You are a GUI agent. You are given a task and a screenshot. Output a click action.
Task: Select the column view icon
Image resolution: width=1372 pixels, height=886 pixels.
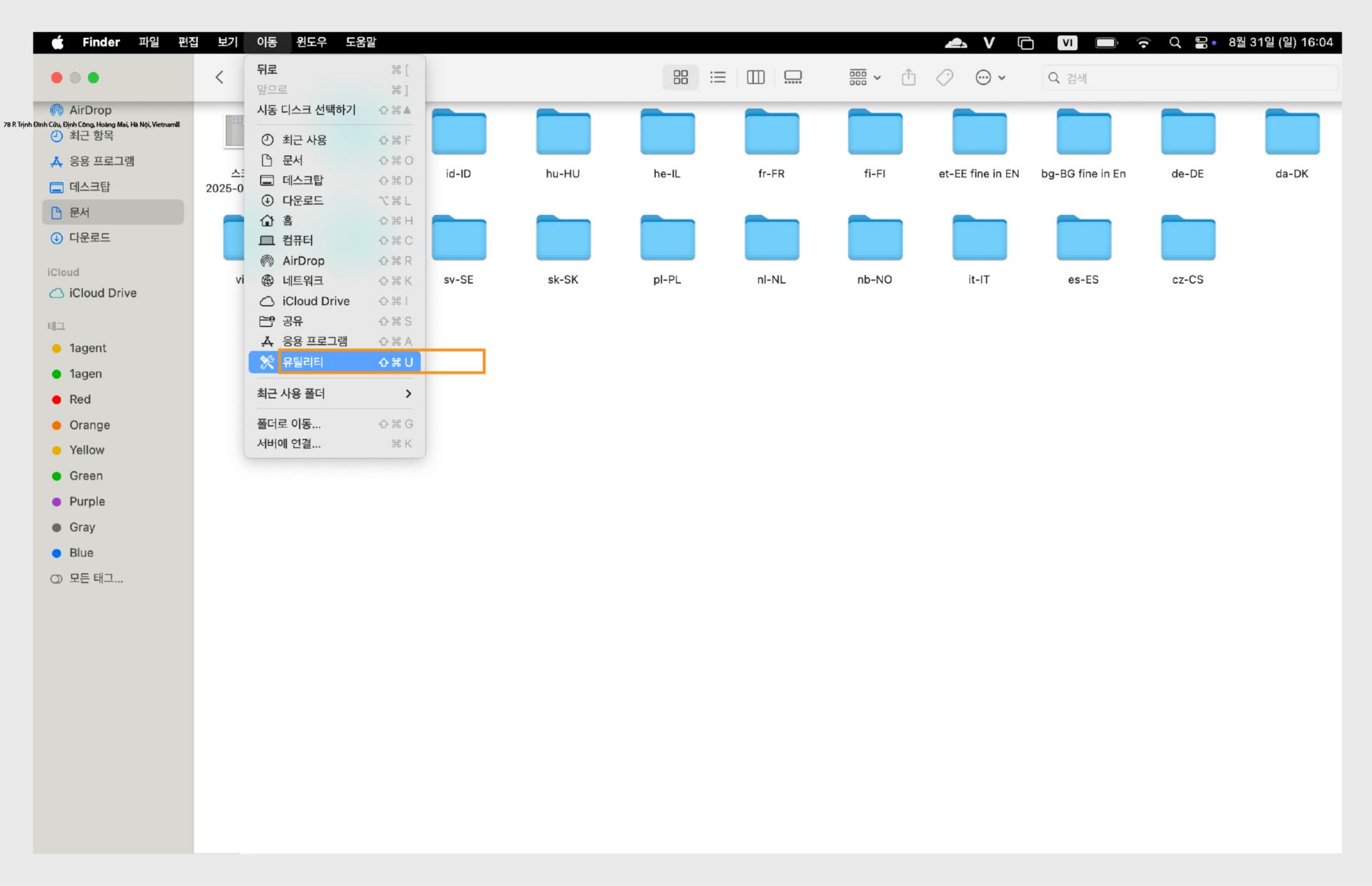tap(755, 77)
